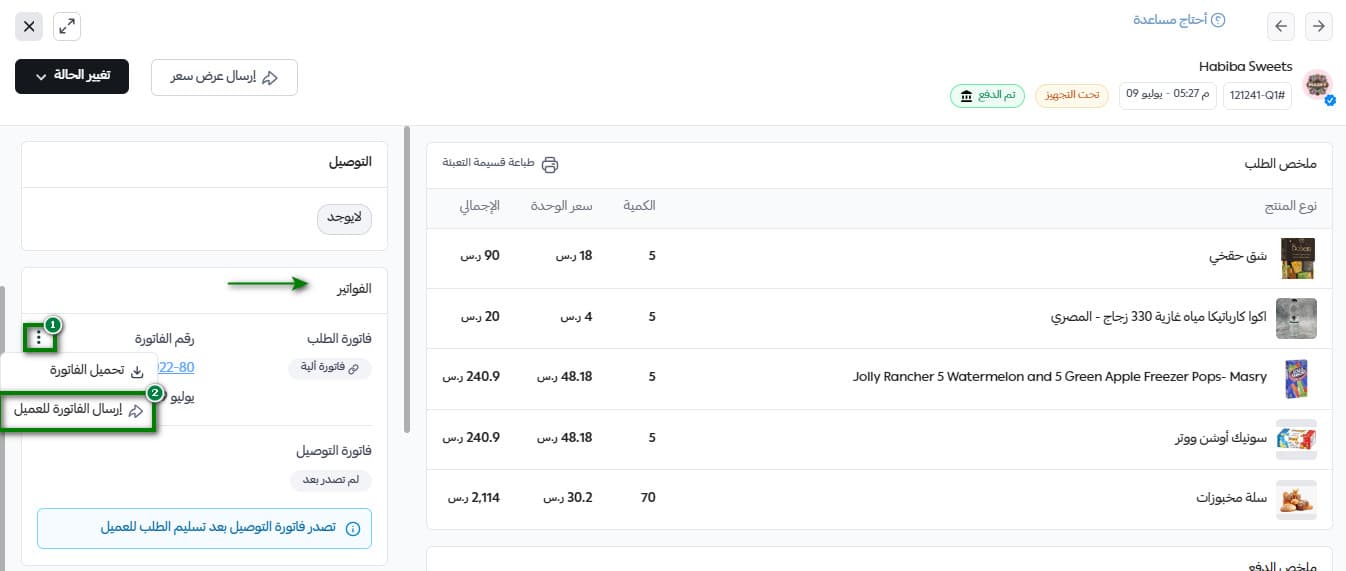Go to next order arrow
The width and height of the screenshot is (1346, 571).
click(x=1319, y=26)
